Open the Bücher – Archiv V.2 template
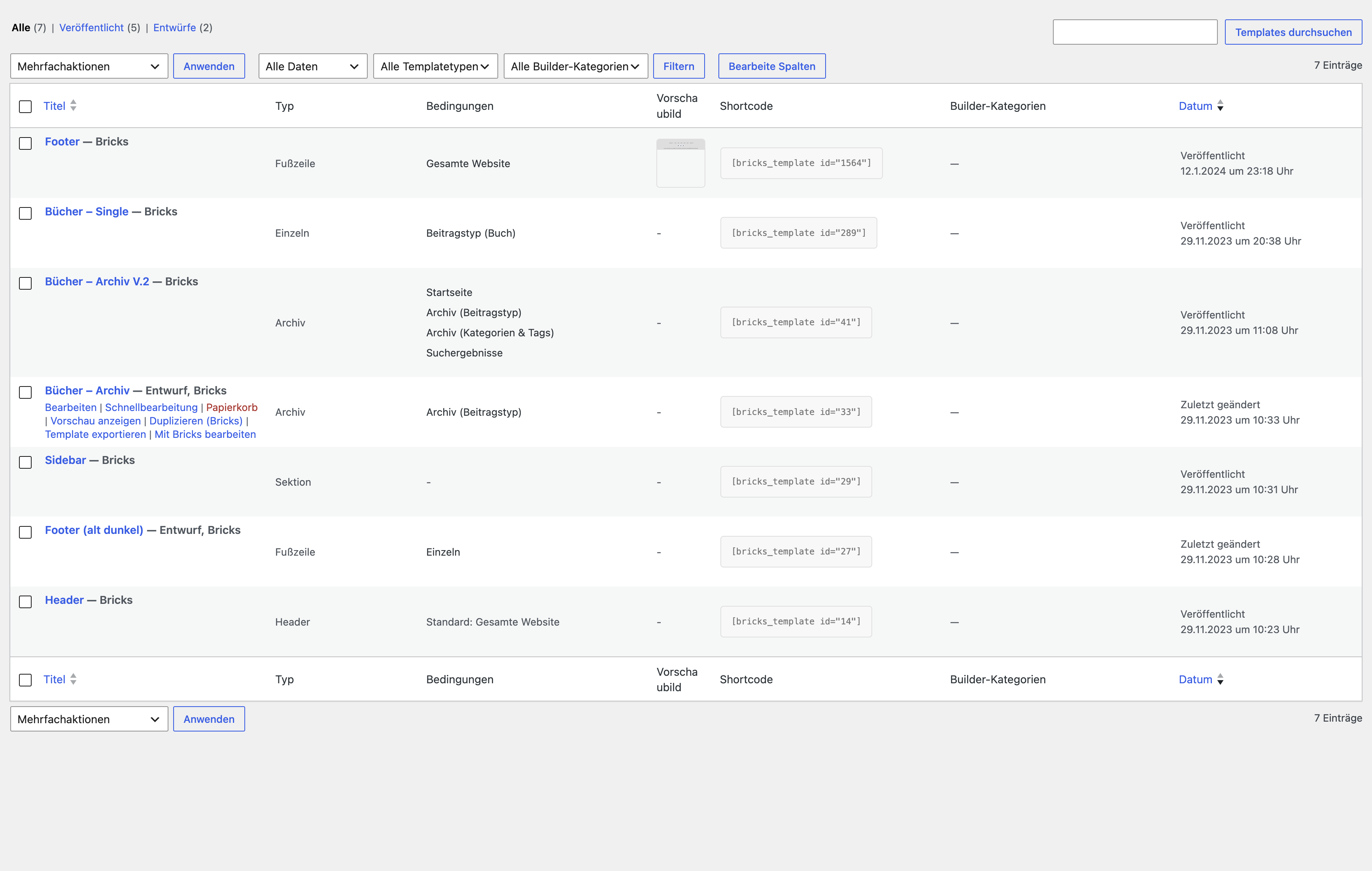This screenshot has height=871, width=1372. (97, 281)
